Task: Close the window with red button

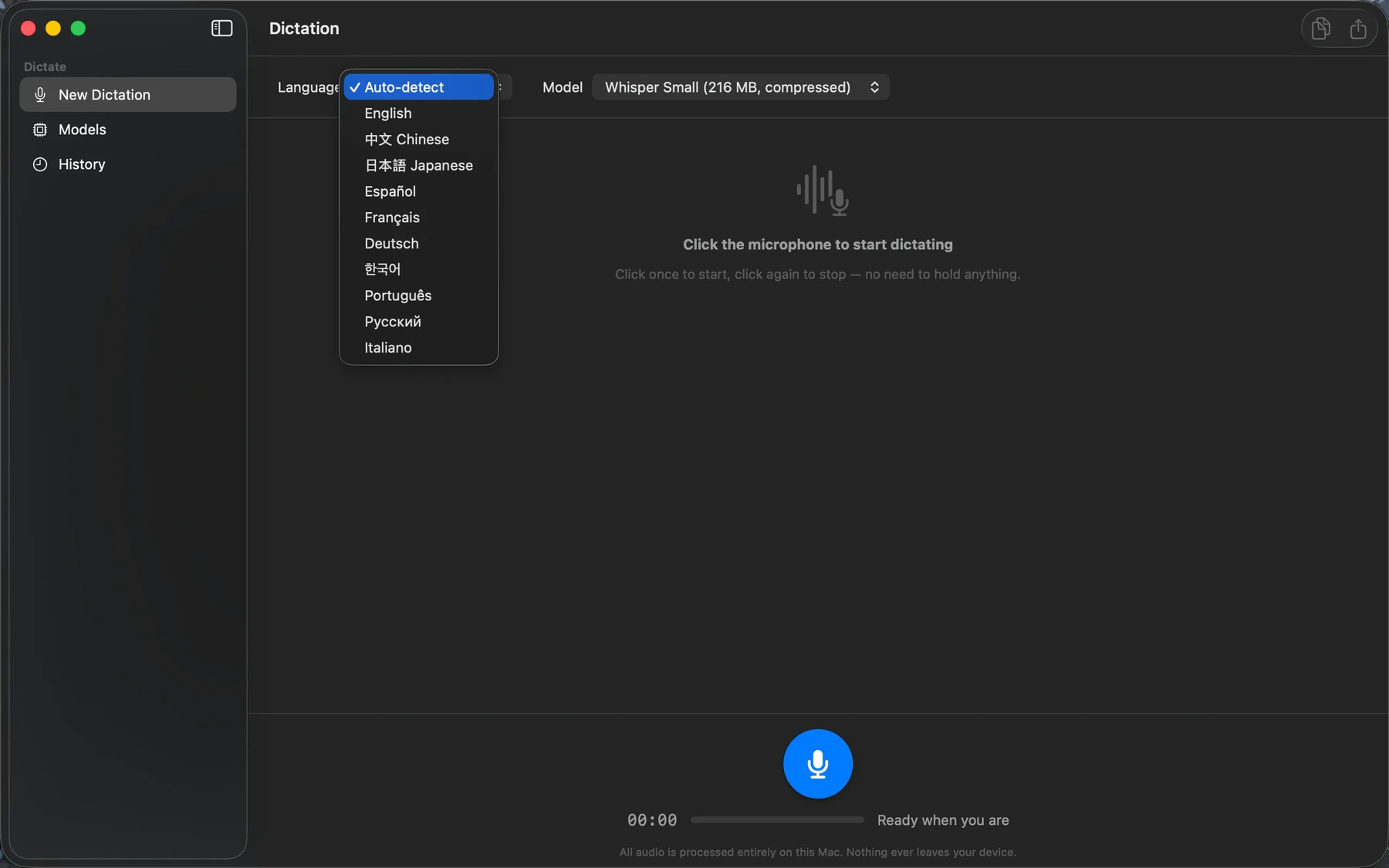Action: (29, 29)
